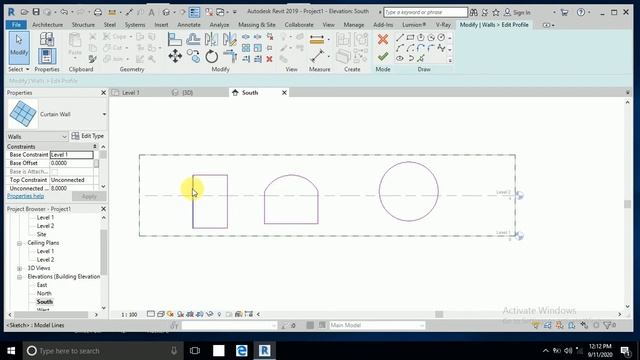The height and width of the screenshot is (360, 640).
Task: Open the Architecture ribbon tab
Action: [47, 25]
